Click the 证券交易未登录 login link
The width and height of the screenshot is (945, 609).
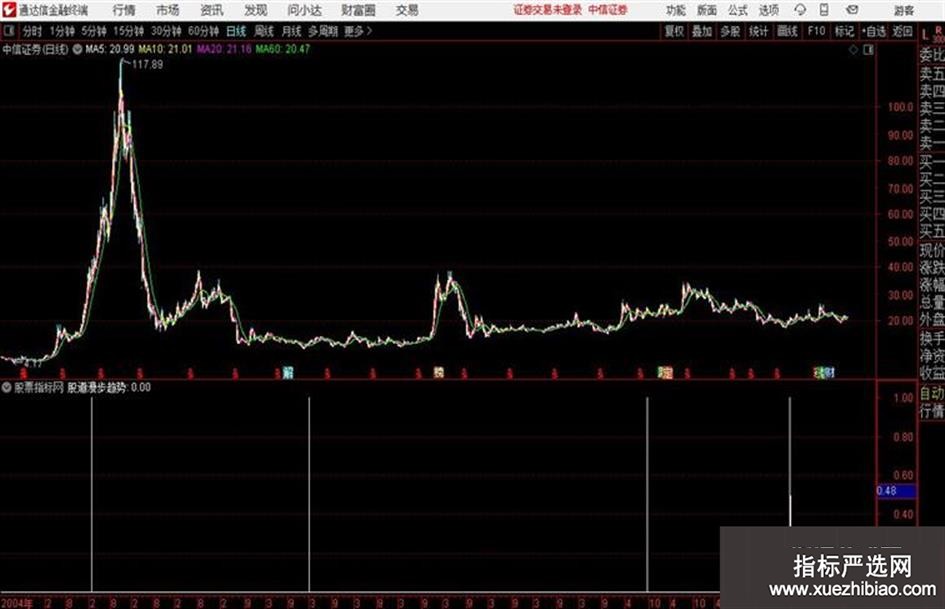(548, 10)
